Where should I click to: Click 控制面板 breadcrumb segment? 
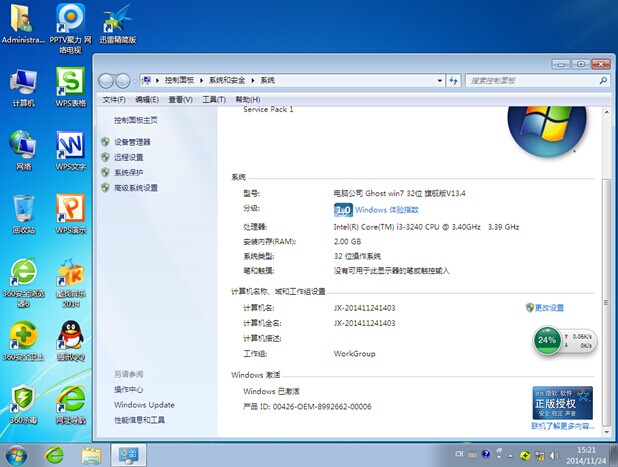pos(179,80)
